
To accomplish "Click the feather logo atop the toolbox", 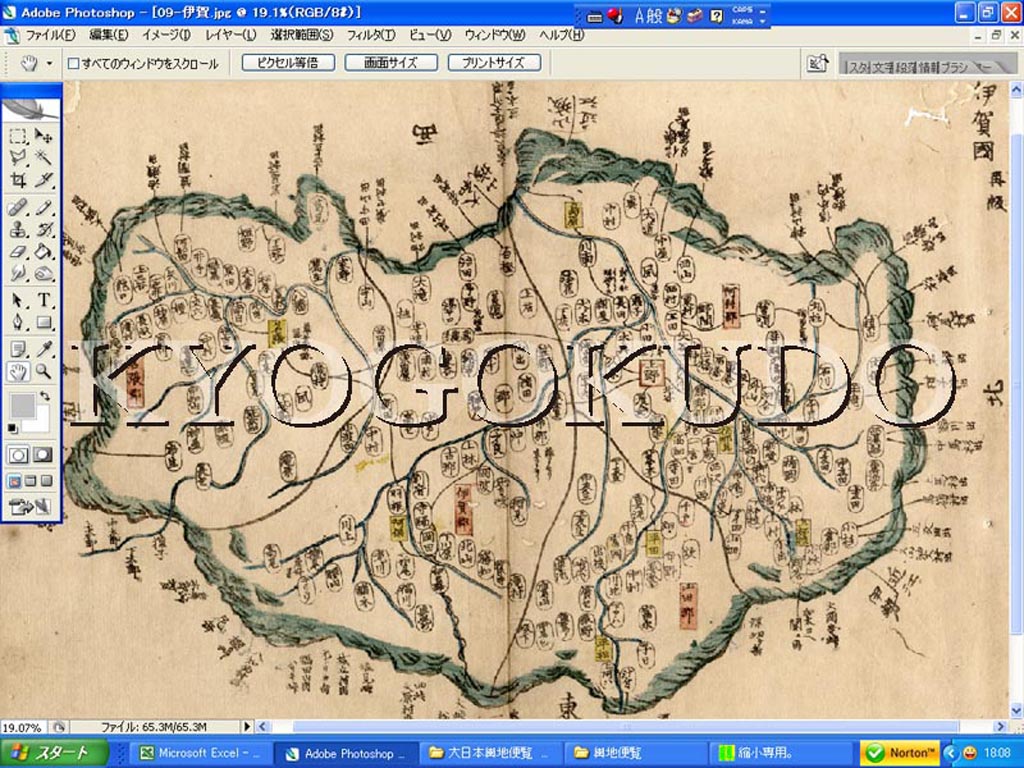I will 31,108.
